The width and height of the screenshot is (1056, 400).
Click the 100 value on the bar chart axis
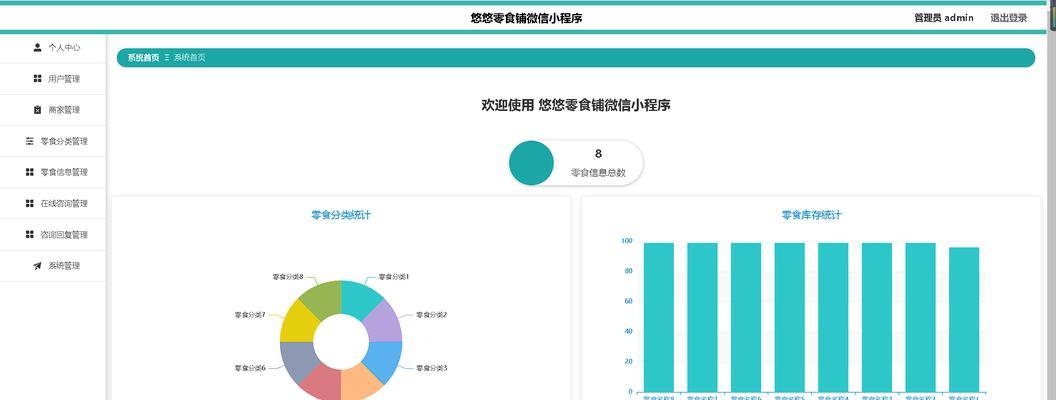pos(626,241)
